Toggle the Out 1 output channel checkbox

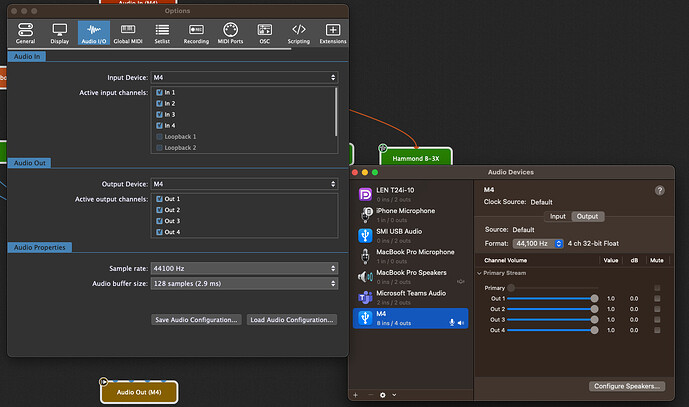point(160,199)
